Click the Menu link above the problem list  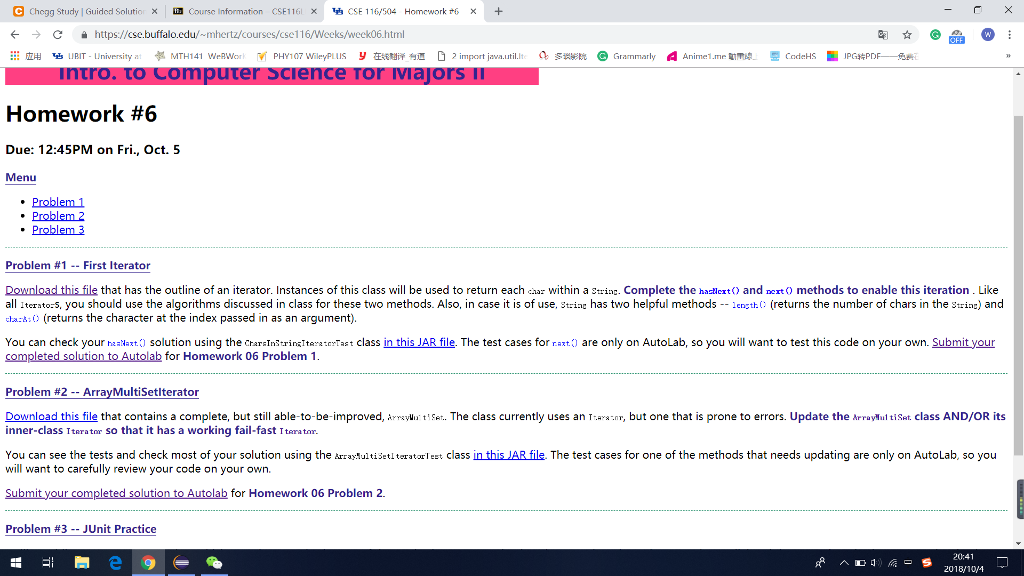pyautogui.click(x=20, y=177)
